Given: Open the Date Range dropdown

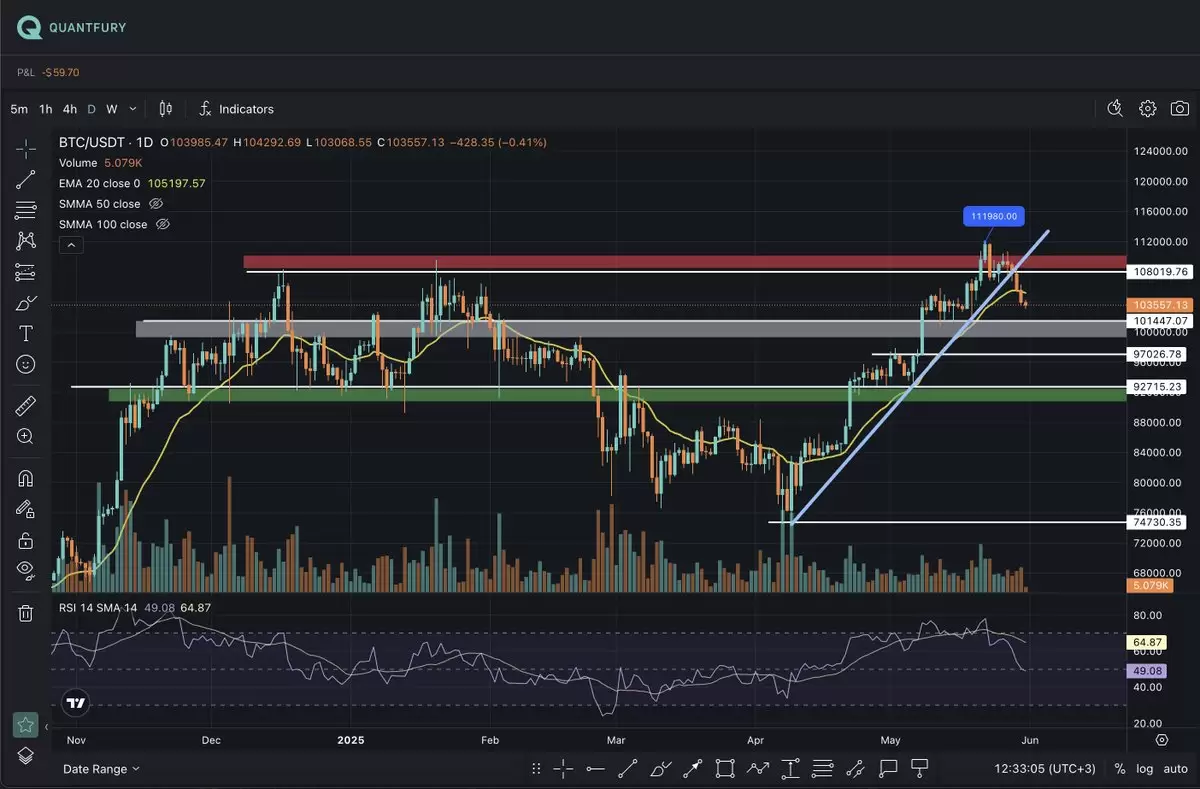Looking at the screenshot, I should (x=101, y=769).
